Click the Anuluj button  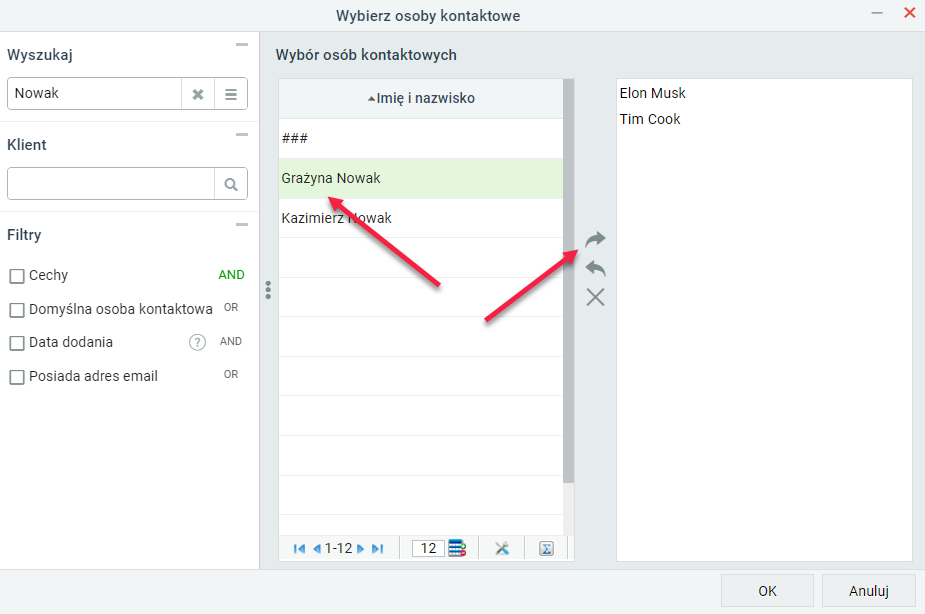868,591
